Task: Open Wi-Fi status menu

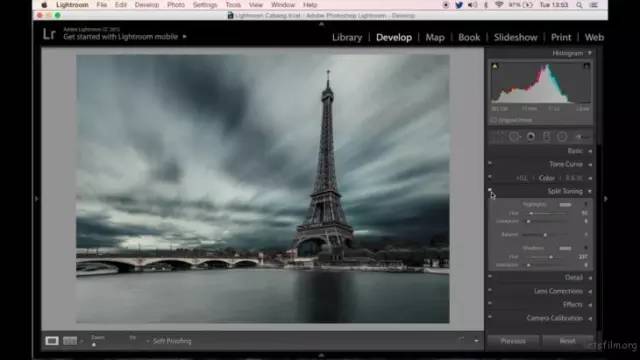Action: (x=499, y=5)
